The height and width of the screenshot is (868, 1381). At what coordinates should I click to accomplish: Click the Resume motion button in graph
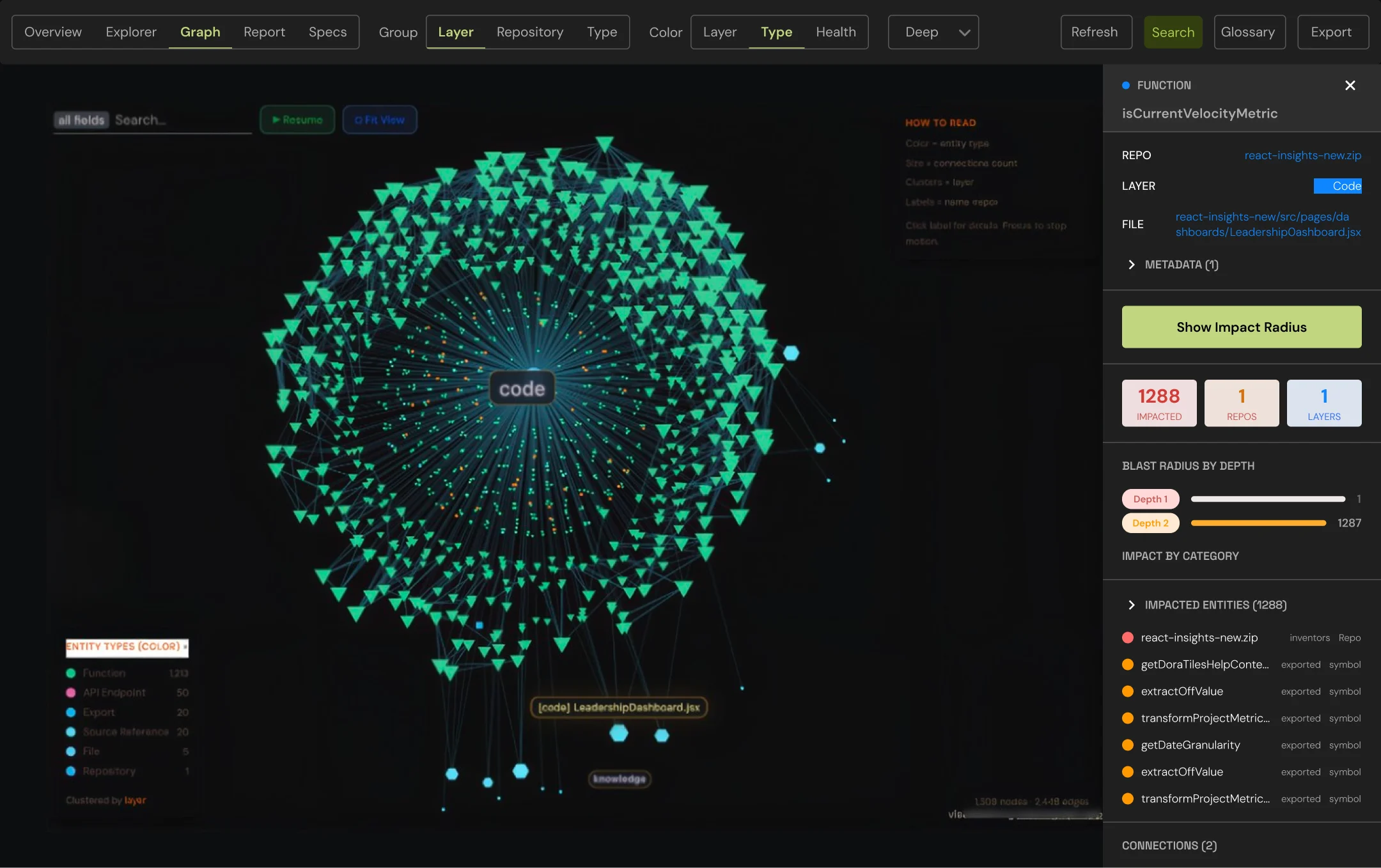click(297, 120)
